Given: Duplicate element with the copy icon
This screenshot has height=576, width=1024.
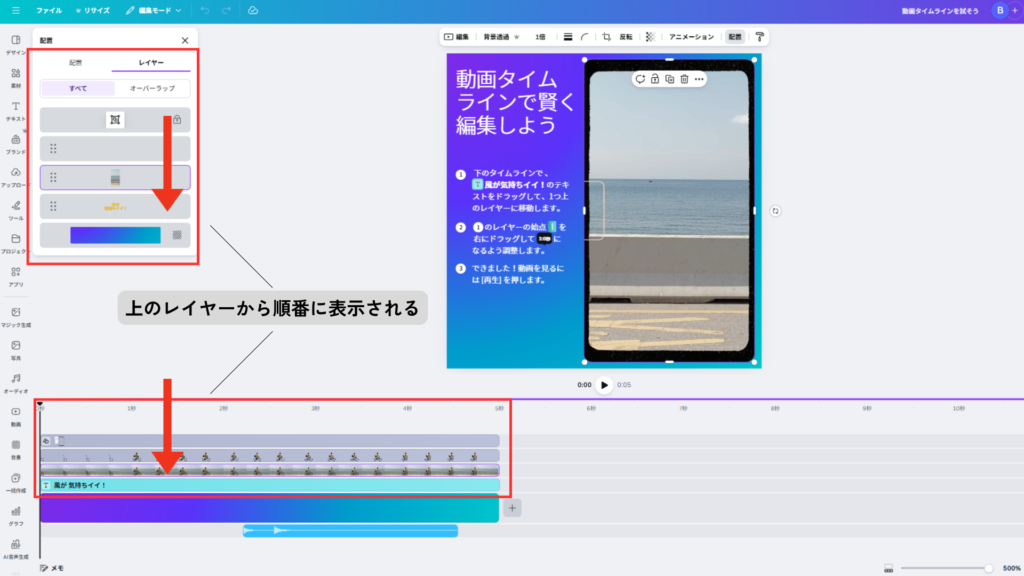Looking at the screenshot, I should pyautogui.click(x=669, y=79).
